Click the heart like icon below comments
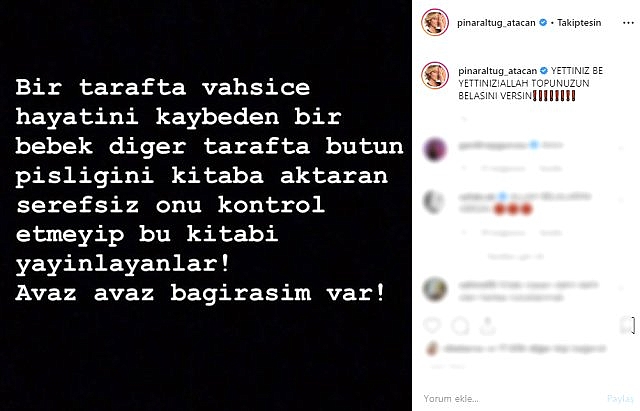Image resolution: width=640 pixels, height=411 pixels. coord(432,325)
